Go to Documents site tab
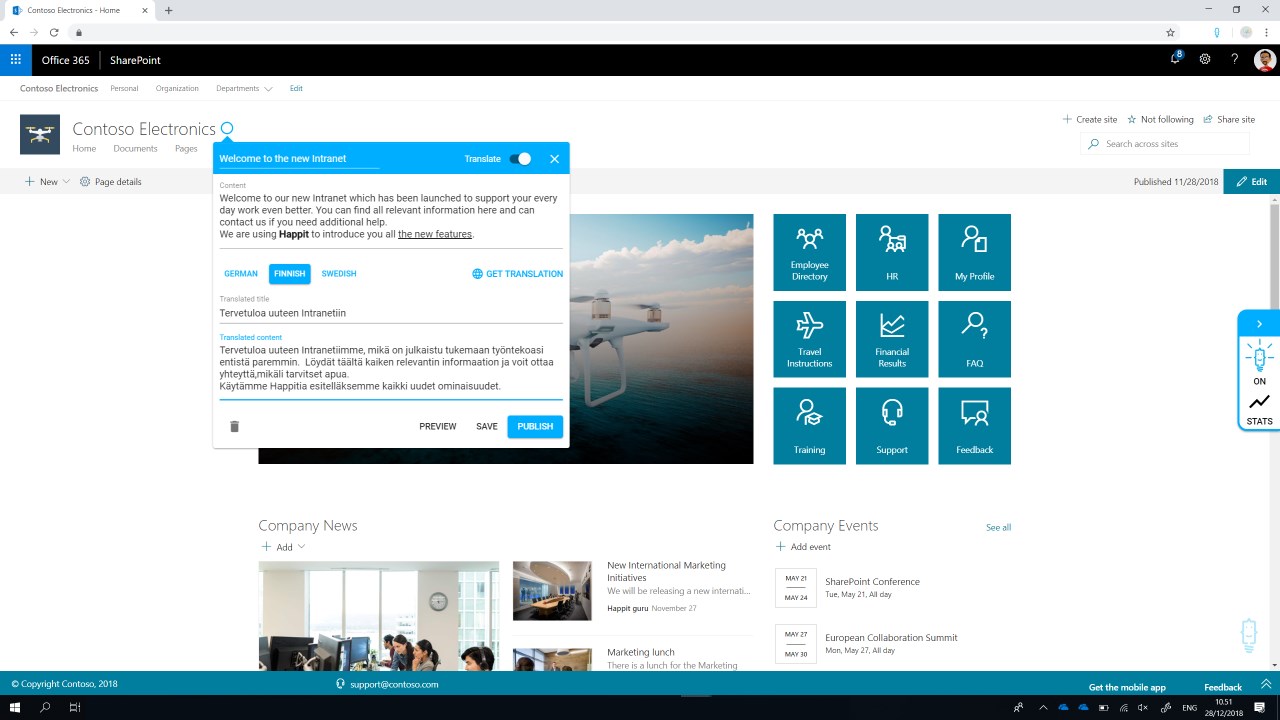The image size is (1280, 720). point(135,148)
